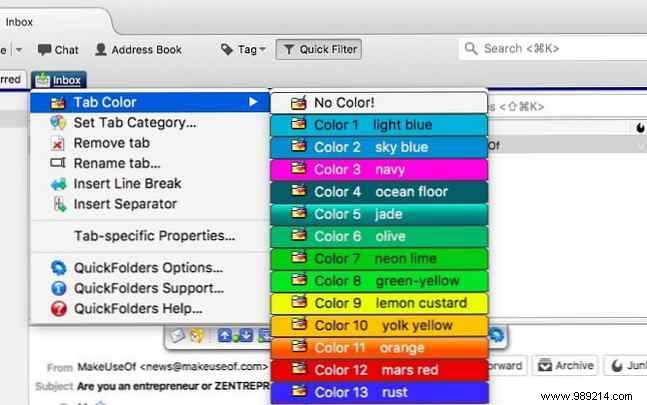Pick Color 8 green-yellow
The height and width of the screenshot is (405, 647).
pyautogui.click(x=379, y=281)
